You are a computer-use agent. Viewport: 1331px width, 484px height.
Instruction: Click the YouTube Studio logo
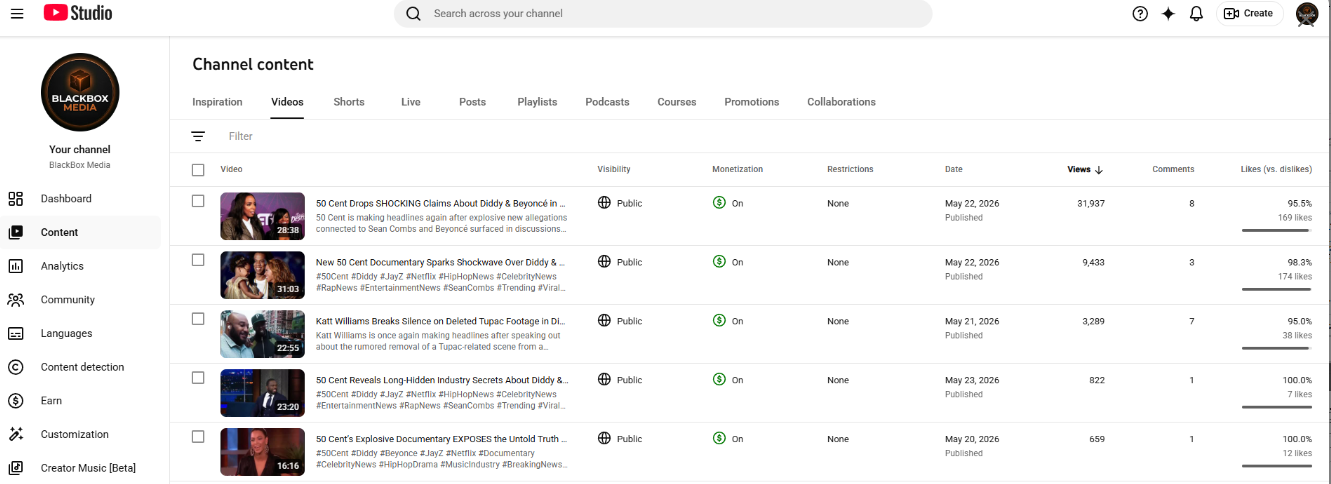pyautogui.click(x=78, y=13)
